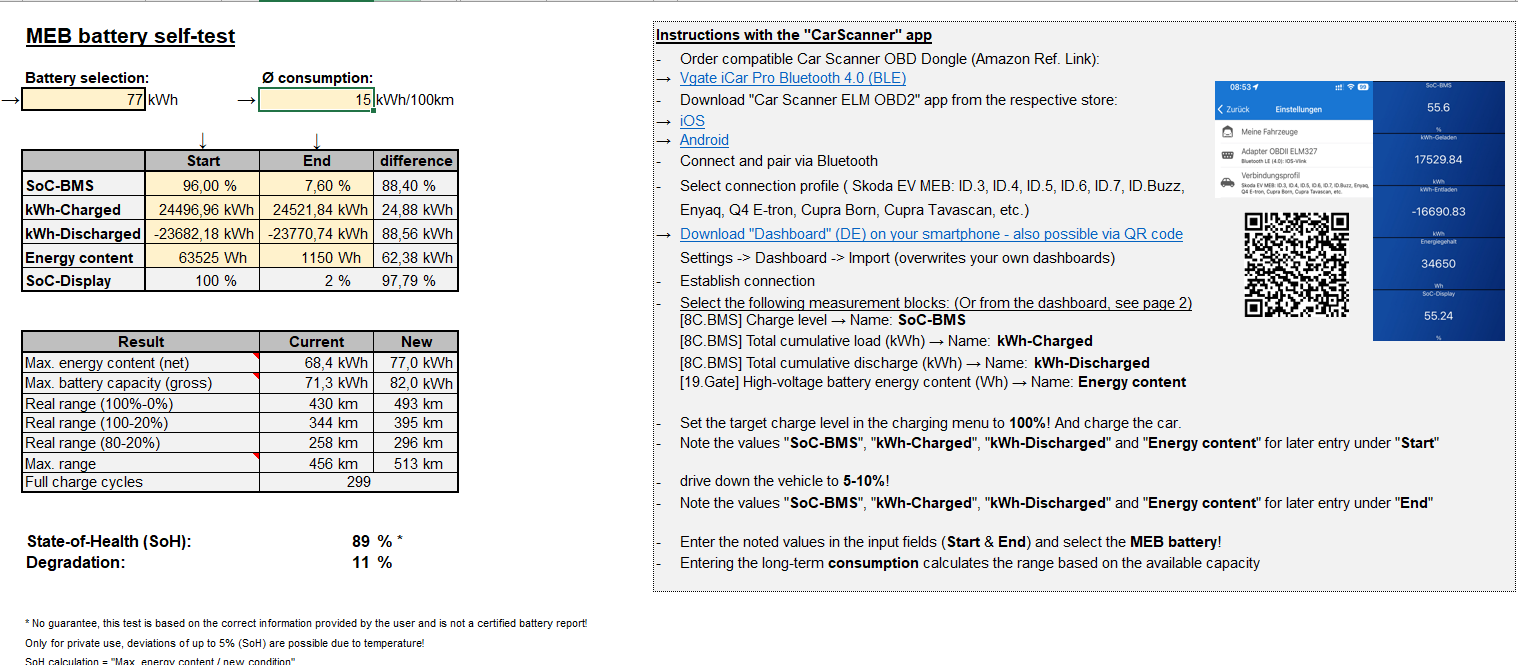The height and width of the screenshot is (665, 1518).
Task: Click the "MEB battery self-test" title
Action: click(131, 37)
